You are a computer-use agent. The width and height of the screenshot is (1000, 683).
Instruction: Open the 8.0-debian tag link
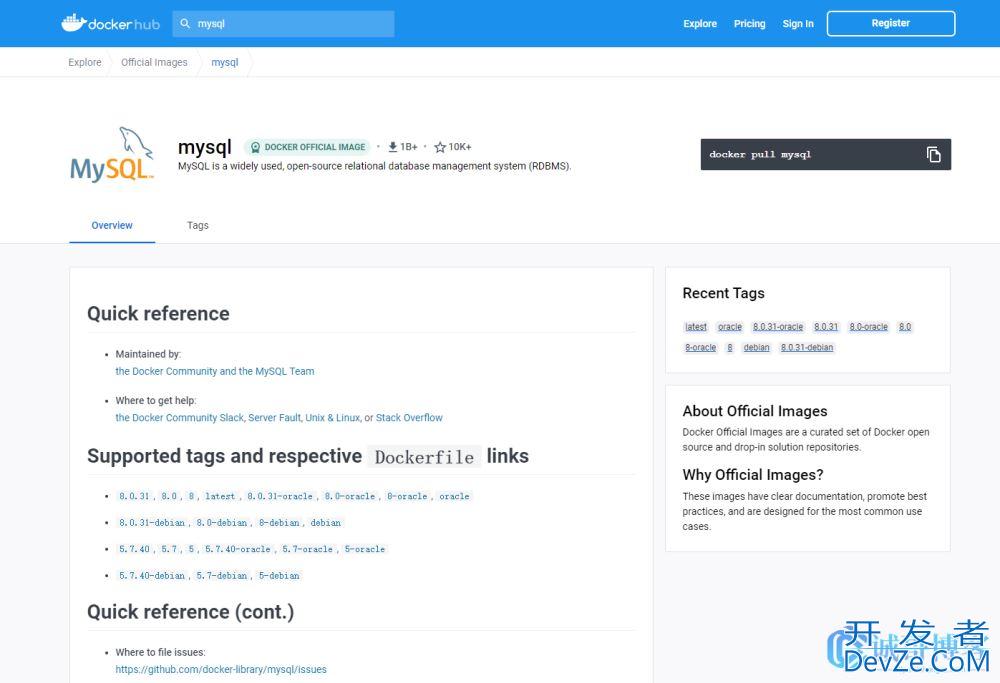221,523
